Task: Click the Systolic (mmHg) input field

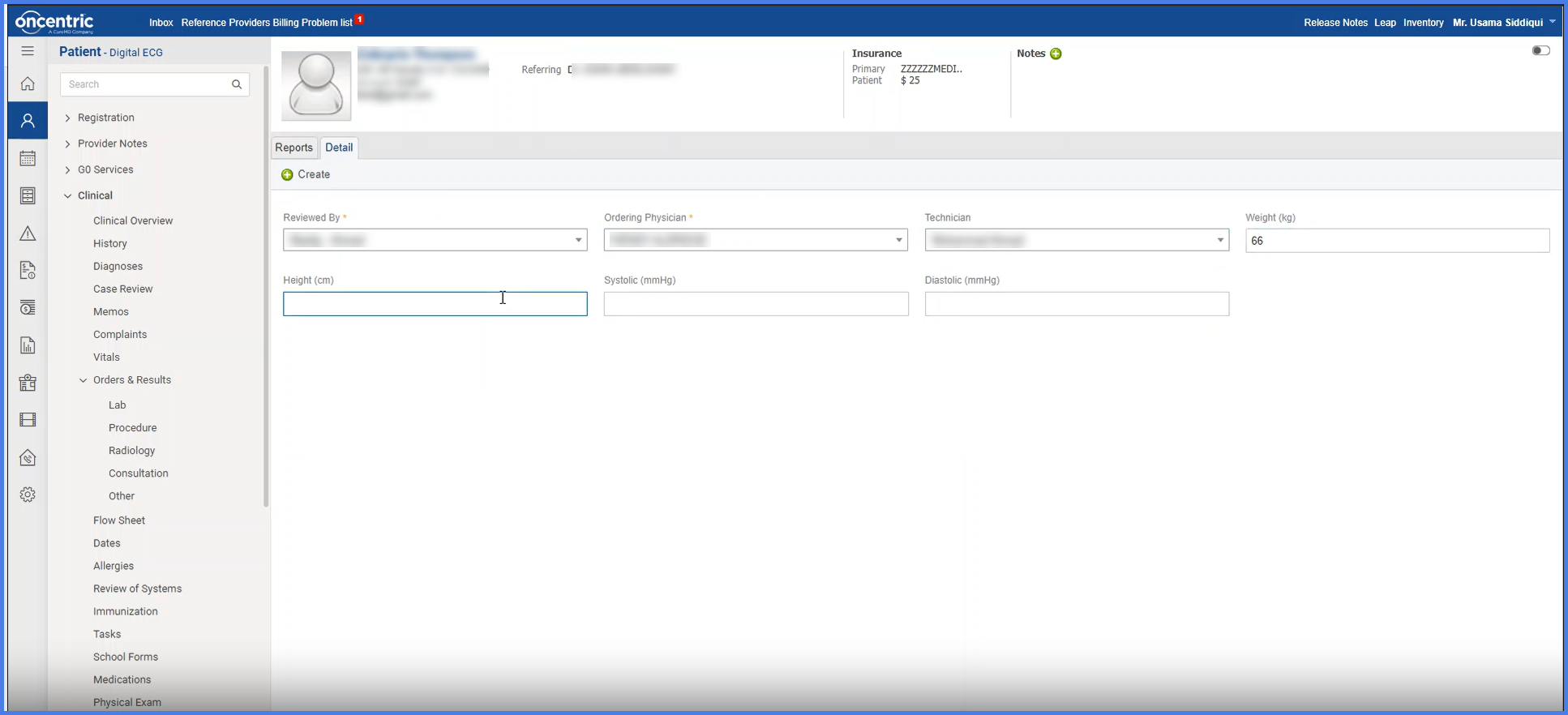Action: pyautogui.click(x=756, y=304)
